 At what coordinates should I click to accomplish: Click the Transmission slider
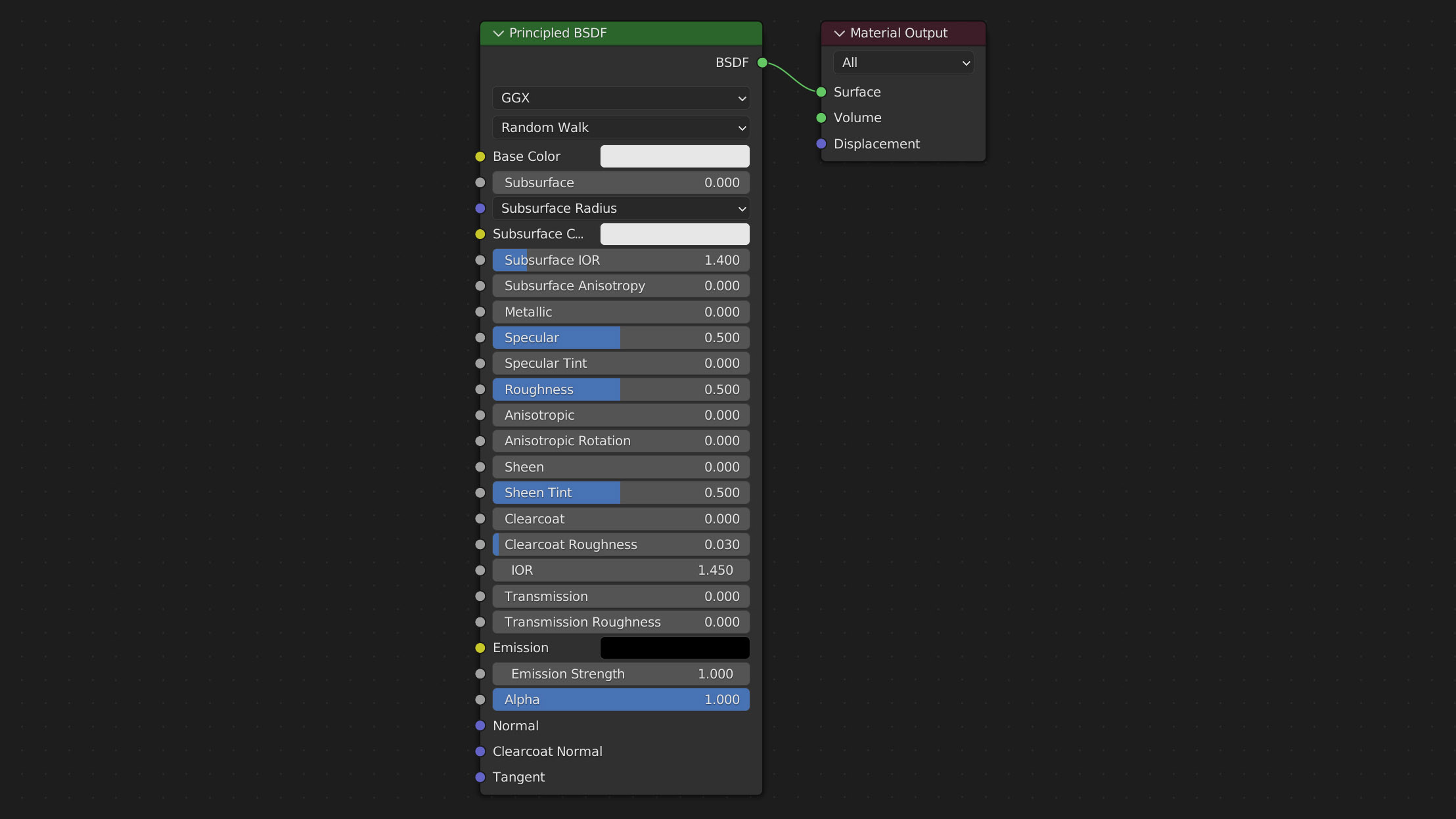pyautogui.click(x=621, y=596)
